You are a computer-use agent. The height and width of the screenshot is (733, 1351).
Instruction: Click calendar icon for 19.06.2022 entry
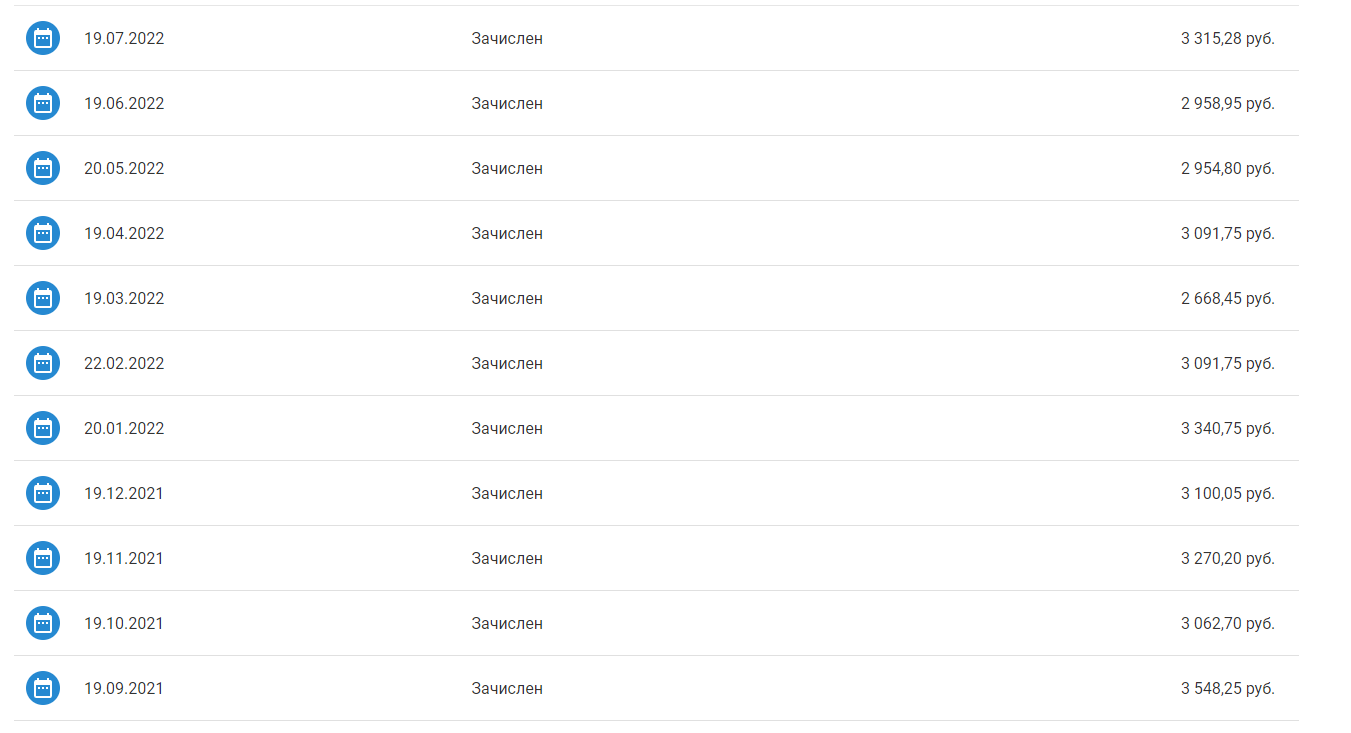(43, 103)
